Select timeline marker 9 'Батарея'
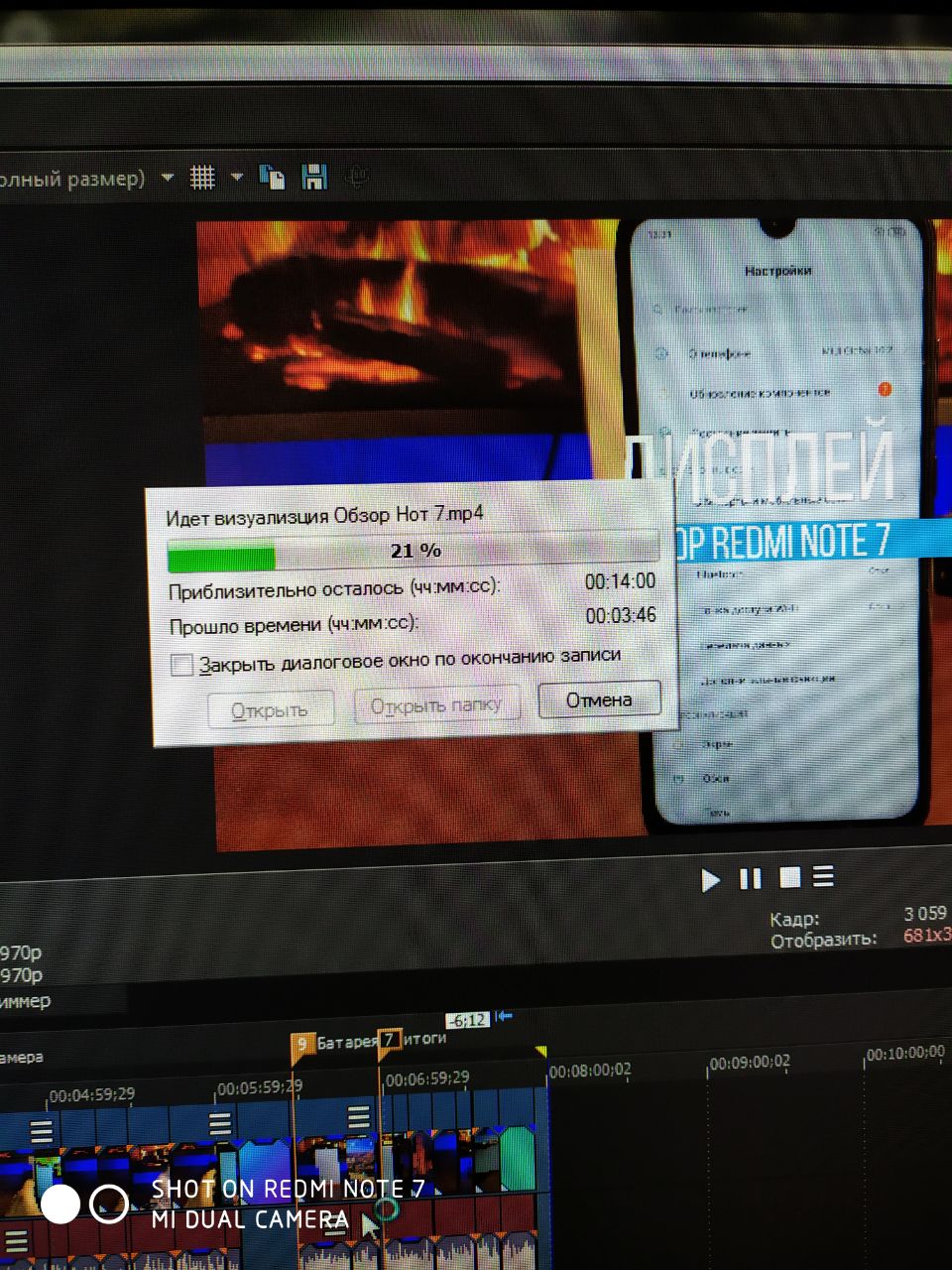This screenshot has height=1270, width=952. tap(302, 1045)
